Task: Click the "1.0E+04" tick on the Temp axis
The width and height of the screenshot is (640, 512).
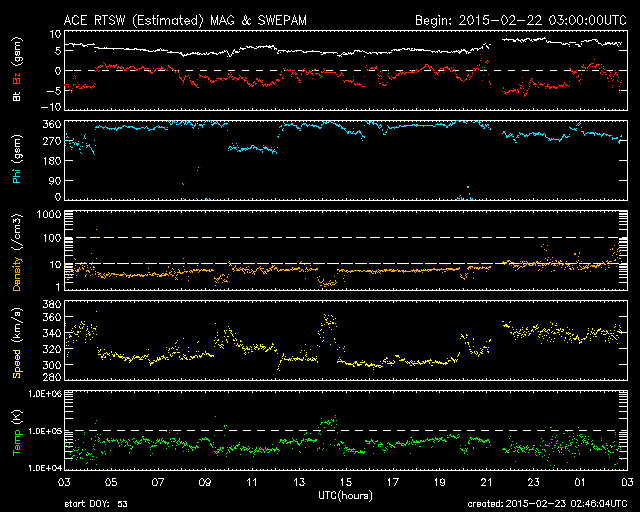Action: 45,468
